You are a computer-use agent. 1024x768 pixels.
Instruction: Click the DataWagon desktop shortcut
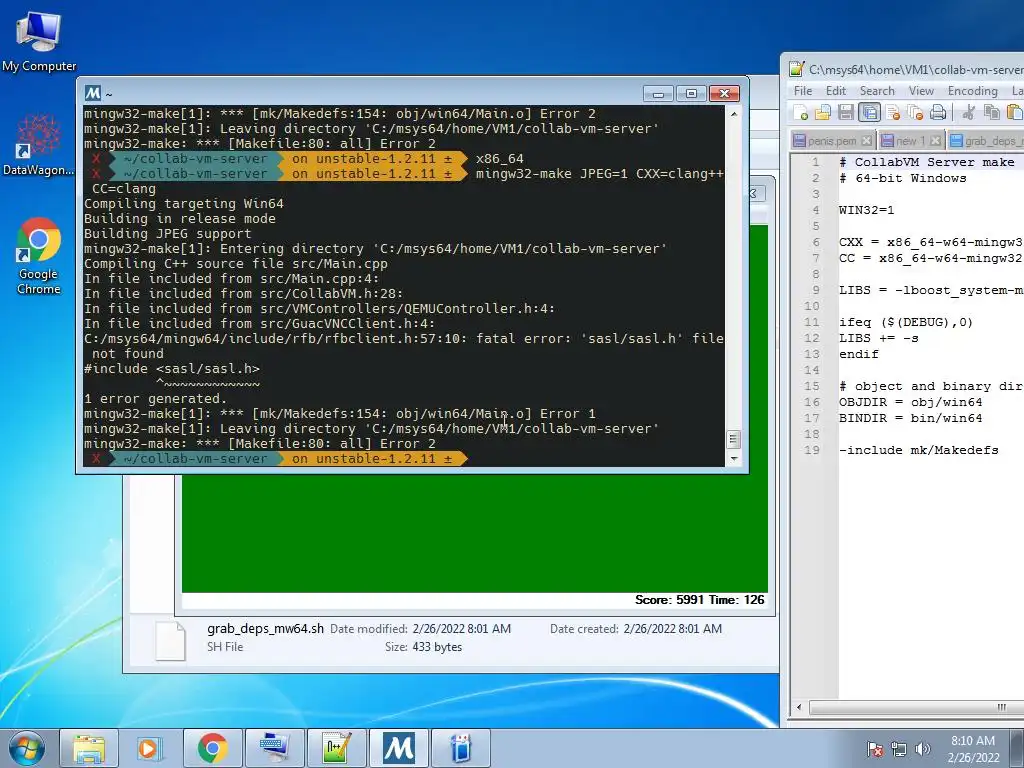click(x=39, y=144)
